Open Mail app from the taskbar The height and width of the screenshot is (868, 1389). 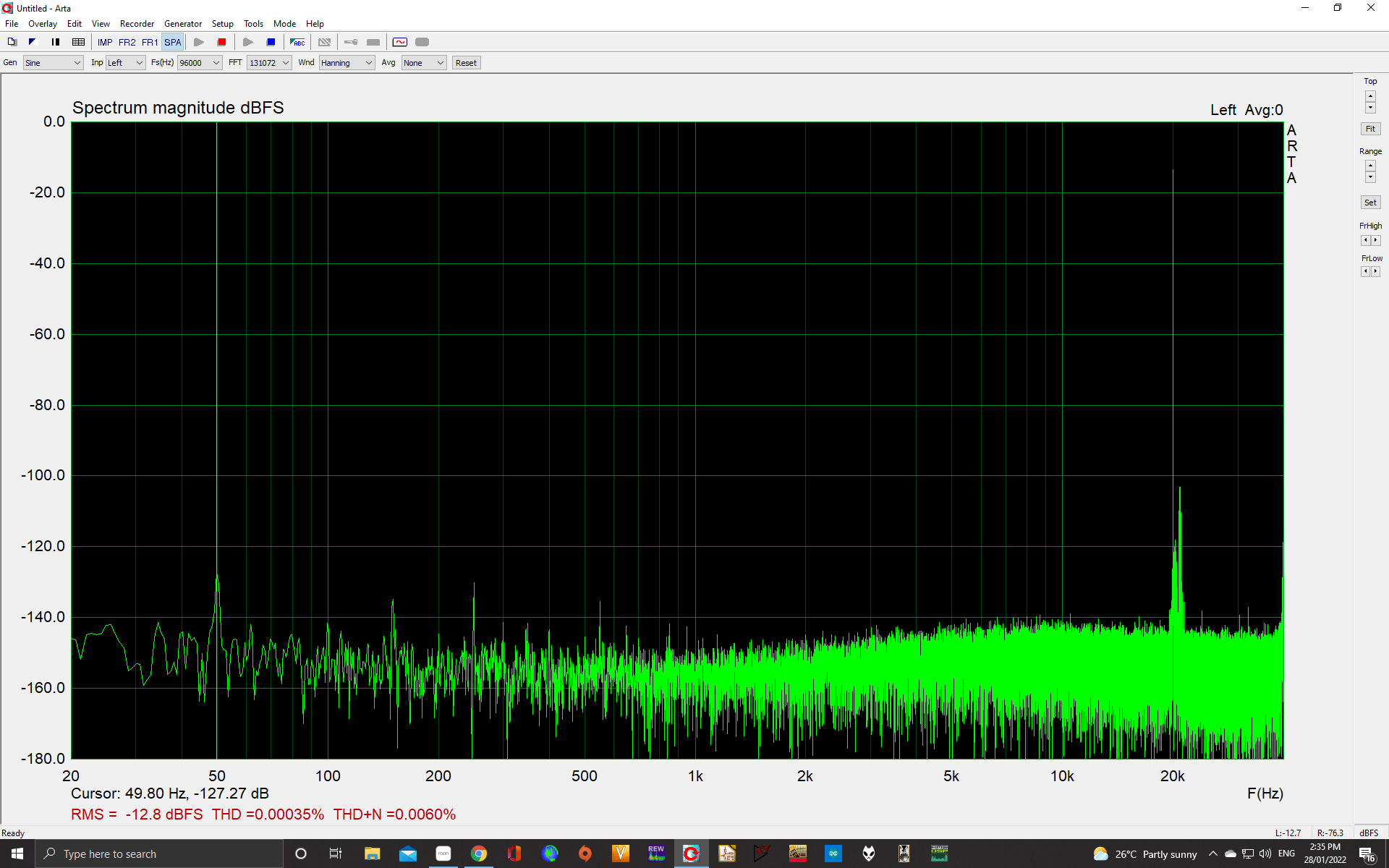click(x=408, y=854)
